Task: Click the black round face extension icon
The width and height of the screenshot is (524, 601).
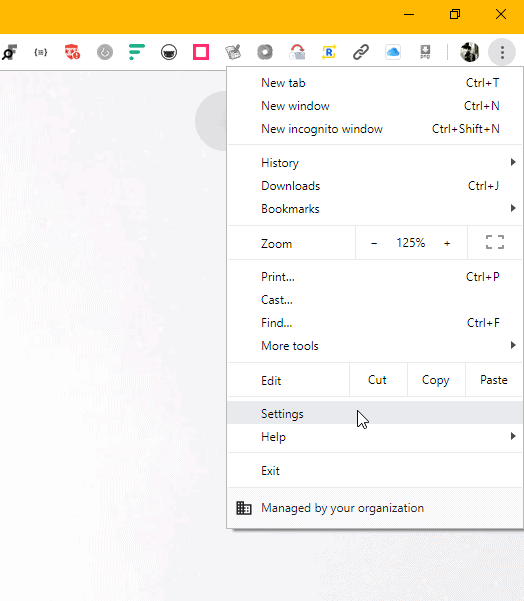Action: (x=169, y=52)
